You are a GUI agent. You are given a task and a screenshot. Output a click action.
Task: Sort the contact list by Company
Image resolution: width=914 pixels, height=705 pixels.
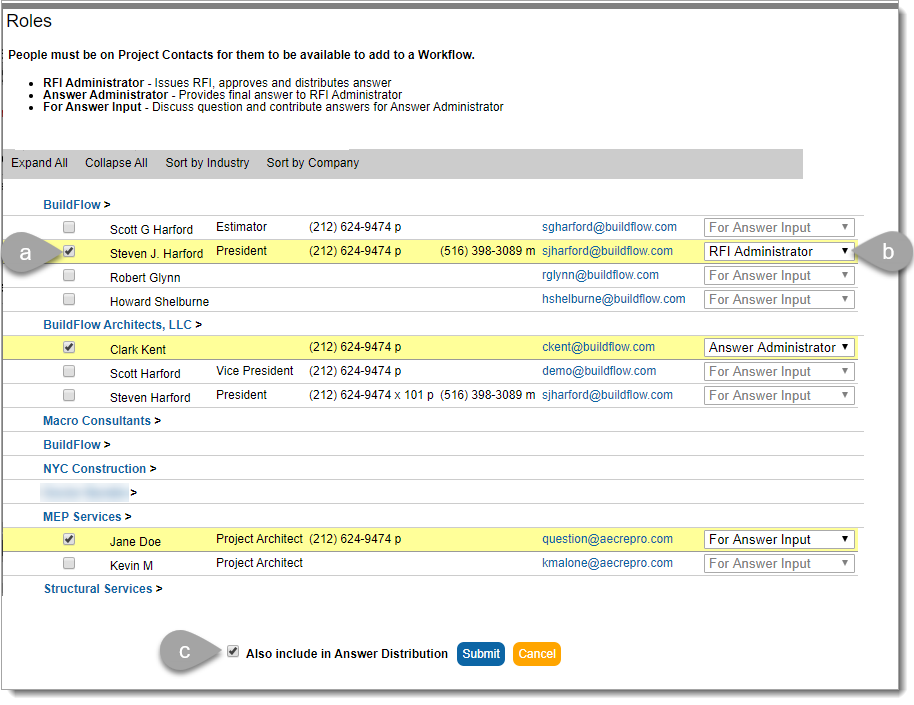[x=312, y=162]
